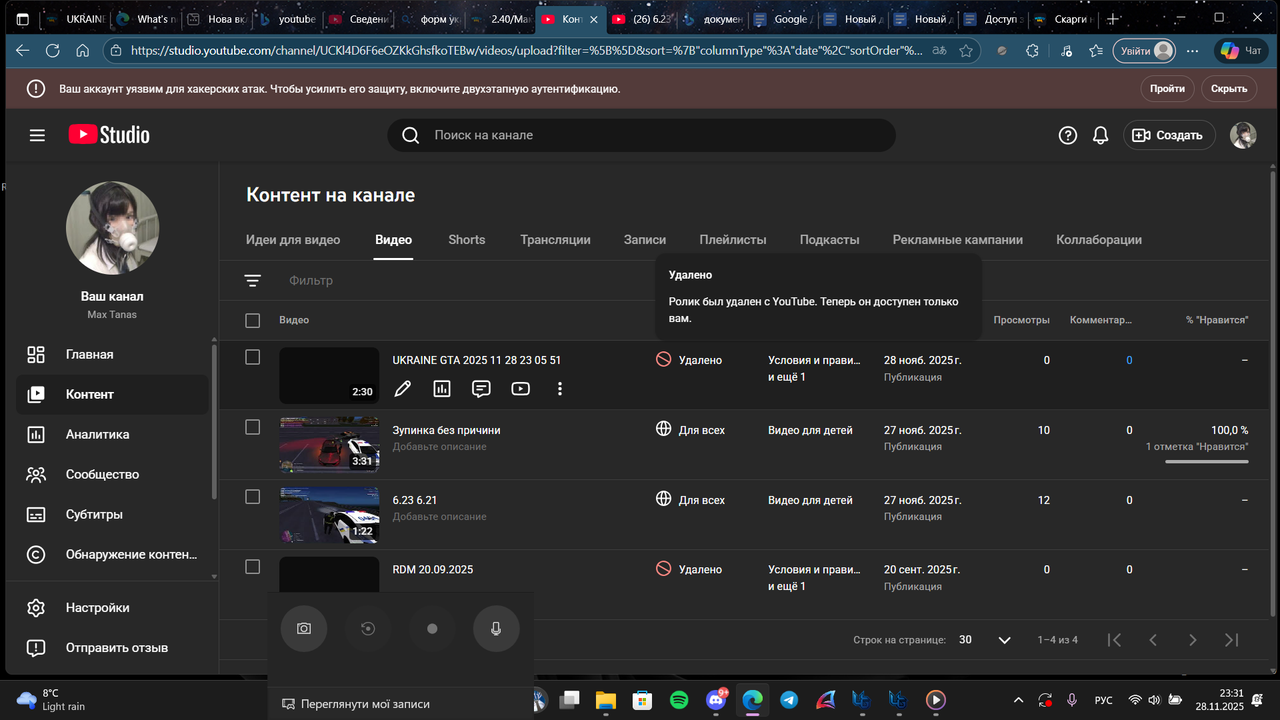Image resolution: width=1280 pixels, height=720 pixels.
Task: Take a screenshot with Game Bar camera button
Action: point(304,629)
